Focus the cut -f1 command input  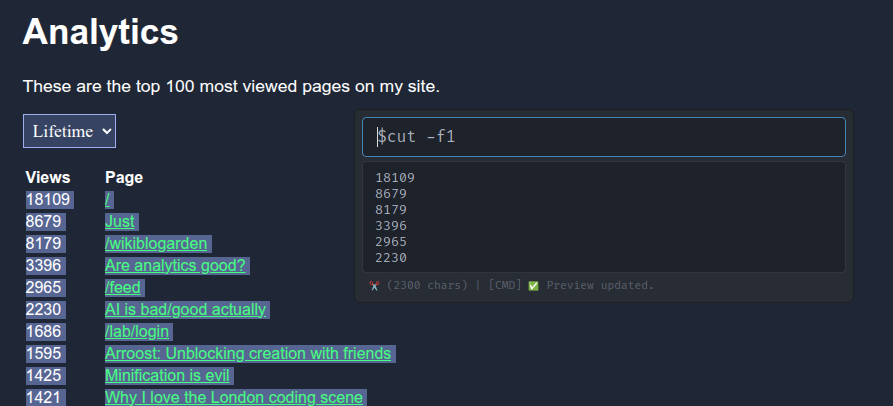point(604,137)
